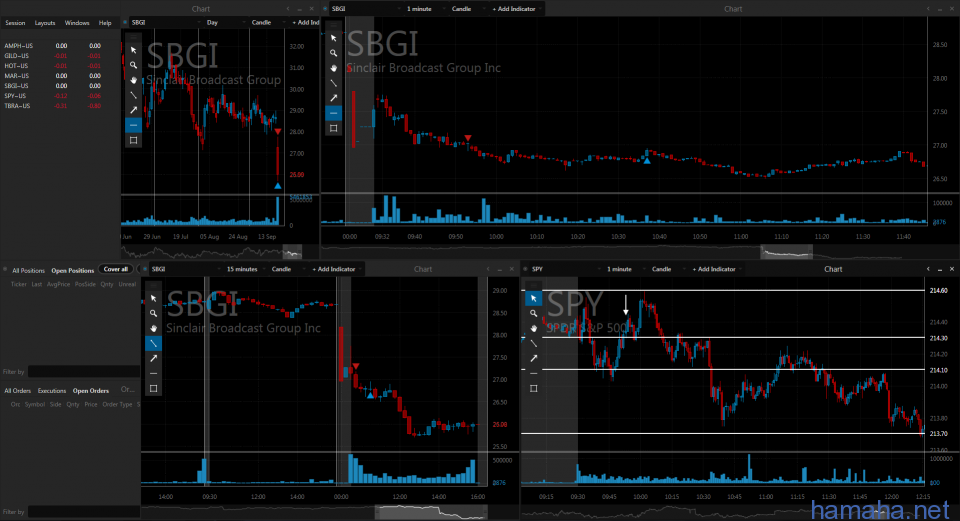960x521 pixels.
Task: Select the rectangle tool in the Day chart
Action: [x=133, y=140]
